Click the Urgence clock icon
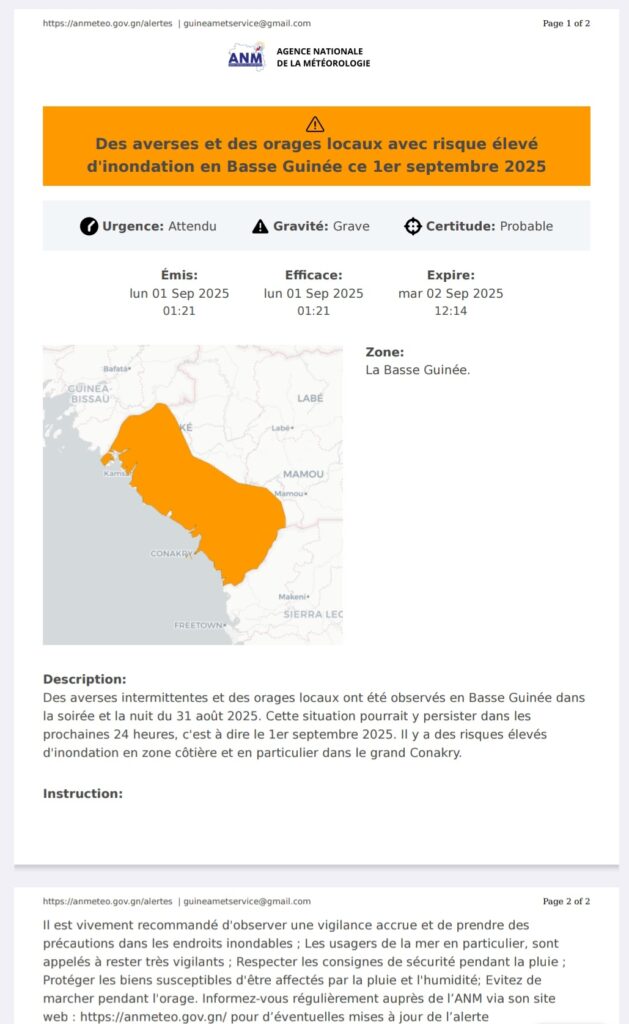The width and height of the screenshot is (629, 1024). coord(89,226)
